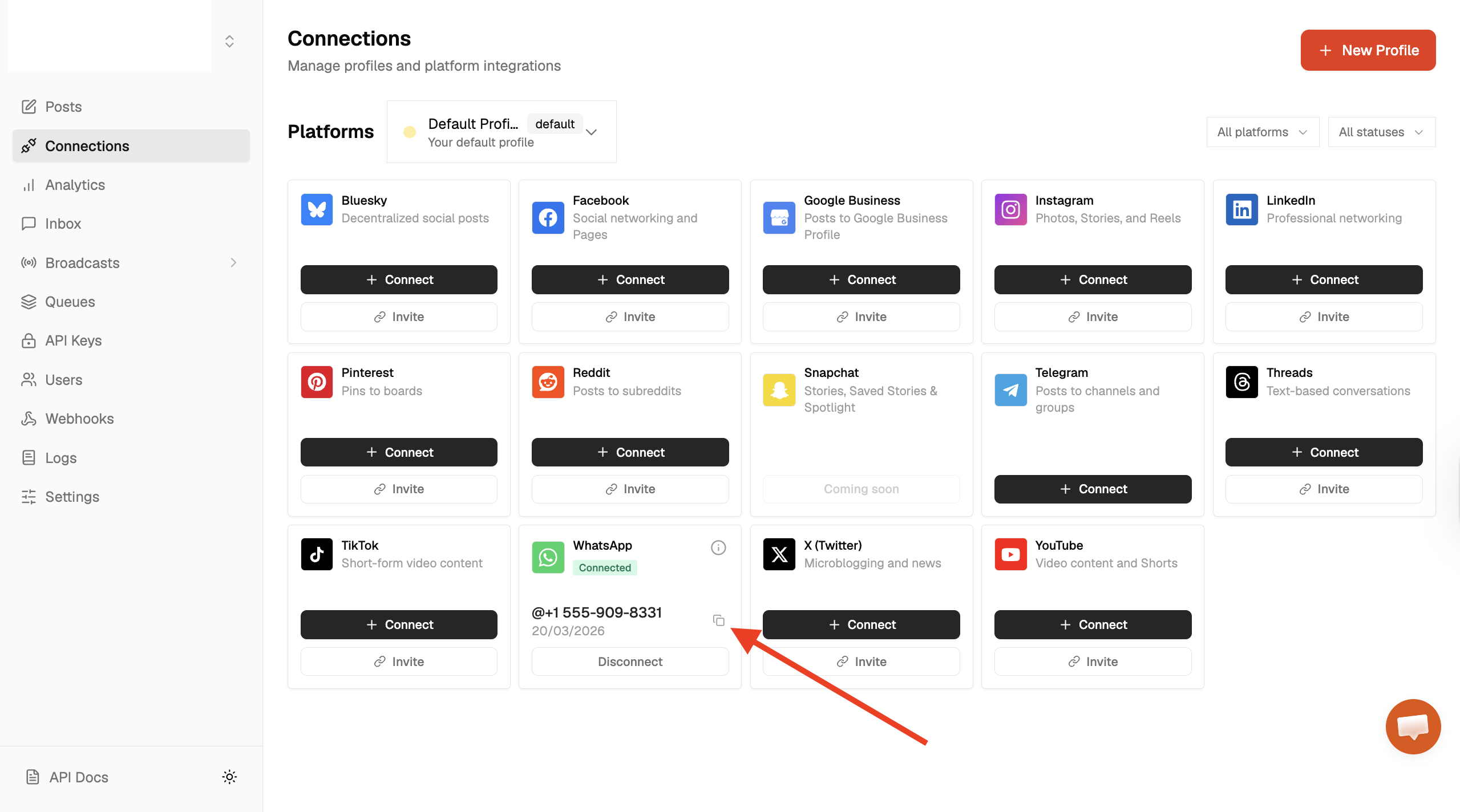Click the YouTube platform logo

pos(1010,554)
